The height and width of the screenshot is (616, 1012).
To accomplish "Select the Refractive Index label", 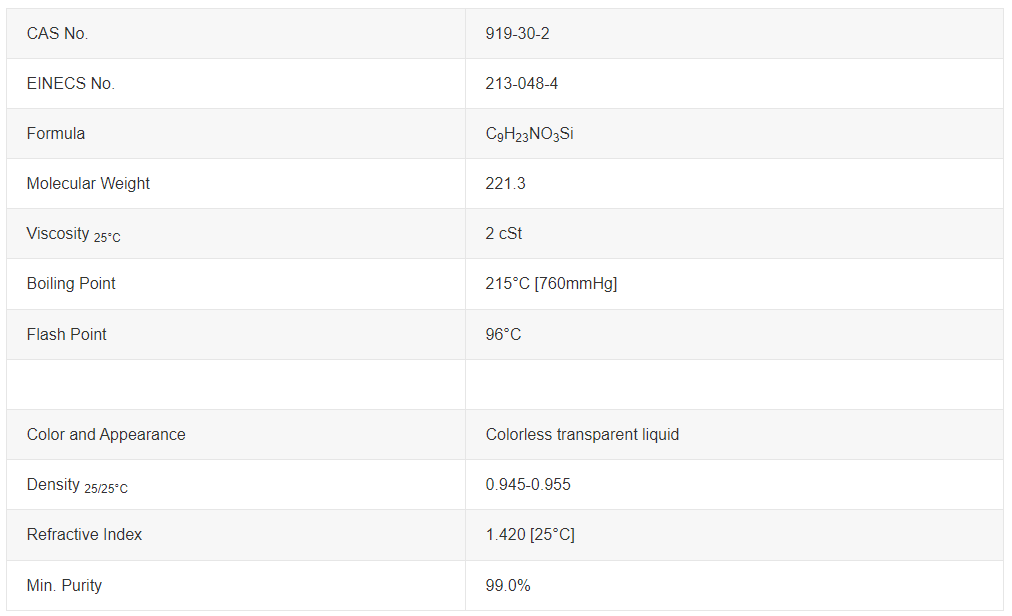I will (84, 535).
